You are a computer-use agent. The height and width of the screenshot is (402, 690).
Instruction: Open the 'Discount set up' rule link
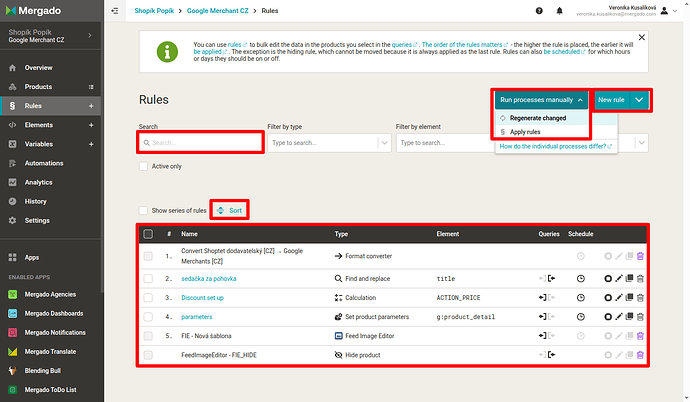[x=202, y=298]
